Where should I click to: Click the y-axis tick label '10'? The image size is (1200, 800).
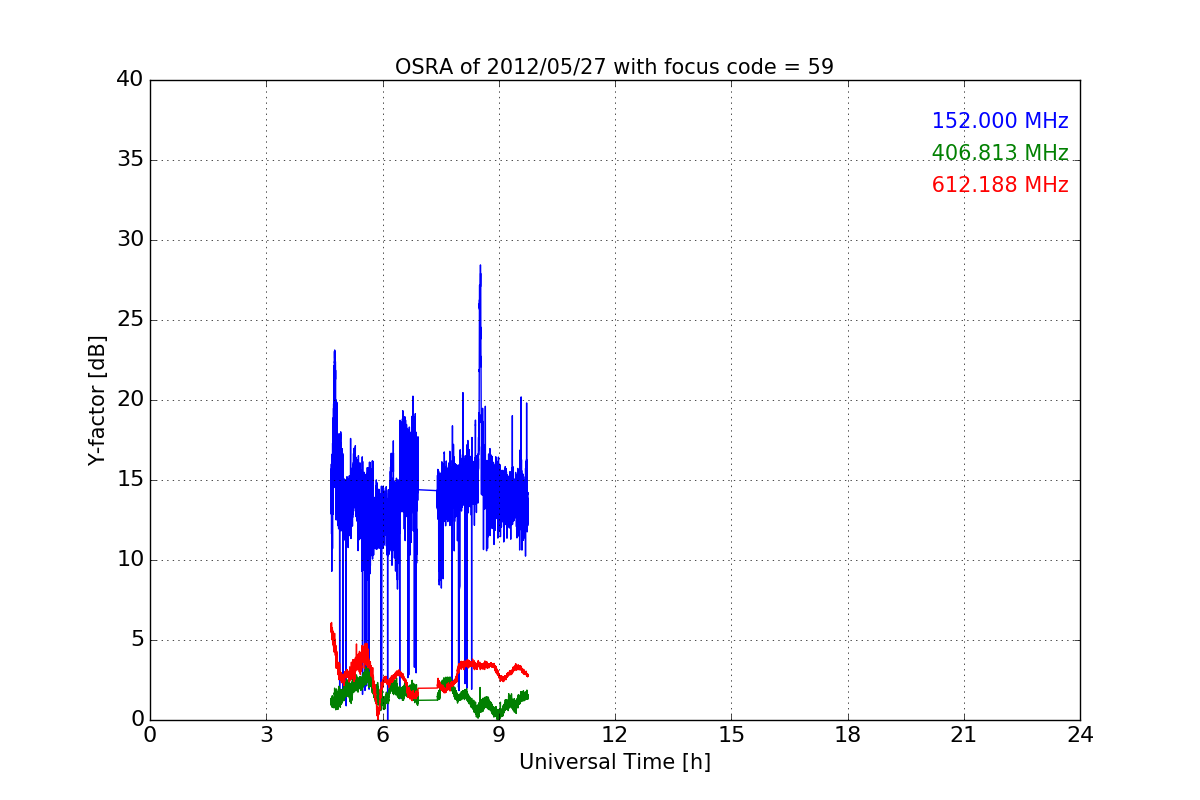click(130, 560)
